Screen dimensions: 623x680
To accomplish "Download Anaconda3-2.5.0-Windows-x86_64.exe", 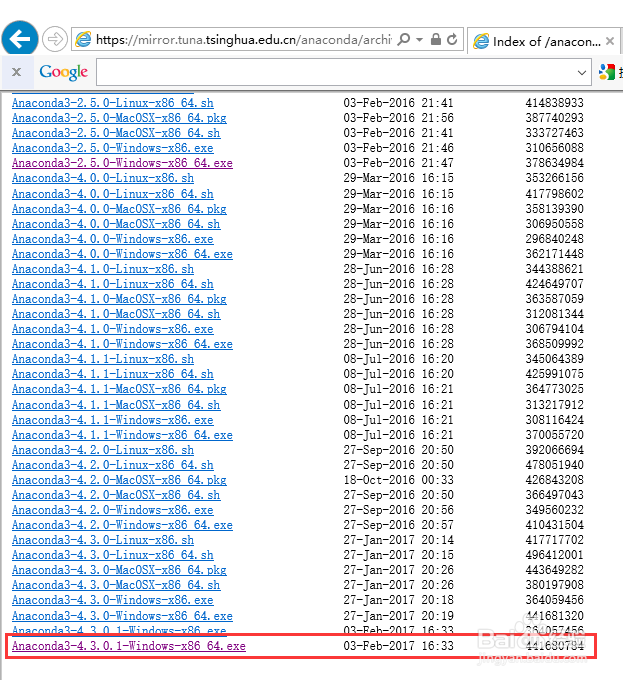I will click(x=122, y=163).
